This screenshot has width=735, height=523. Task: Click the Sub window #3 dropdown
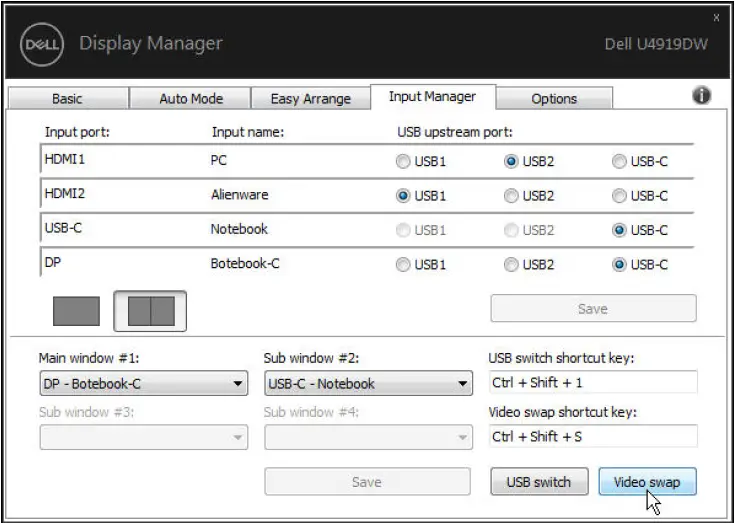tap(143, 437)
